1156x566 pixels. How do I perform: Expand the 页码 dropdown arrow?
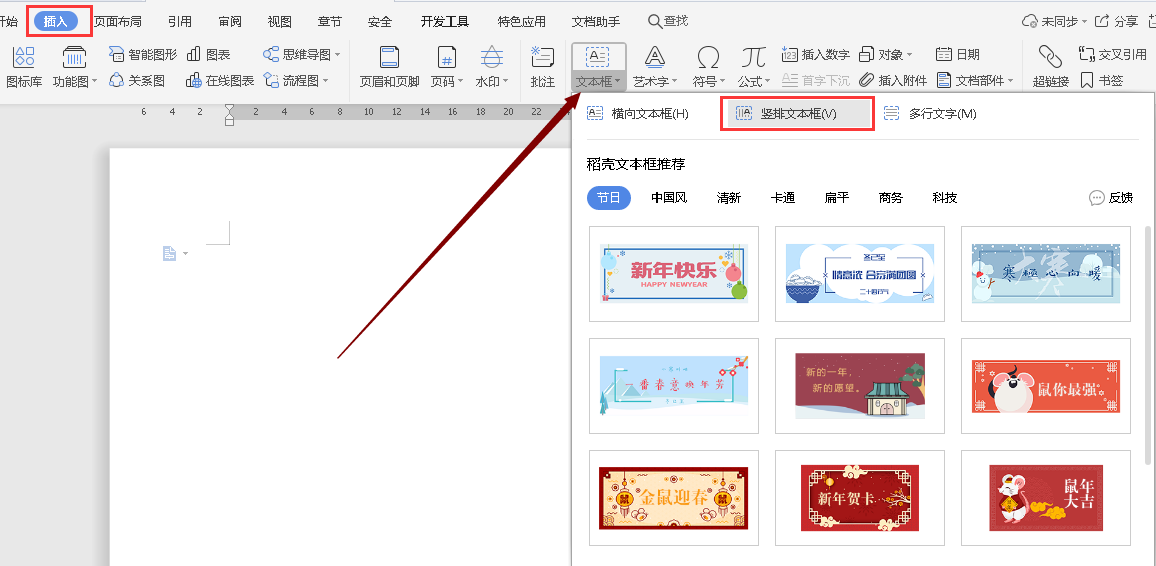[460, 82]
